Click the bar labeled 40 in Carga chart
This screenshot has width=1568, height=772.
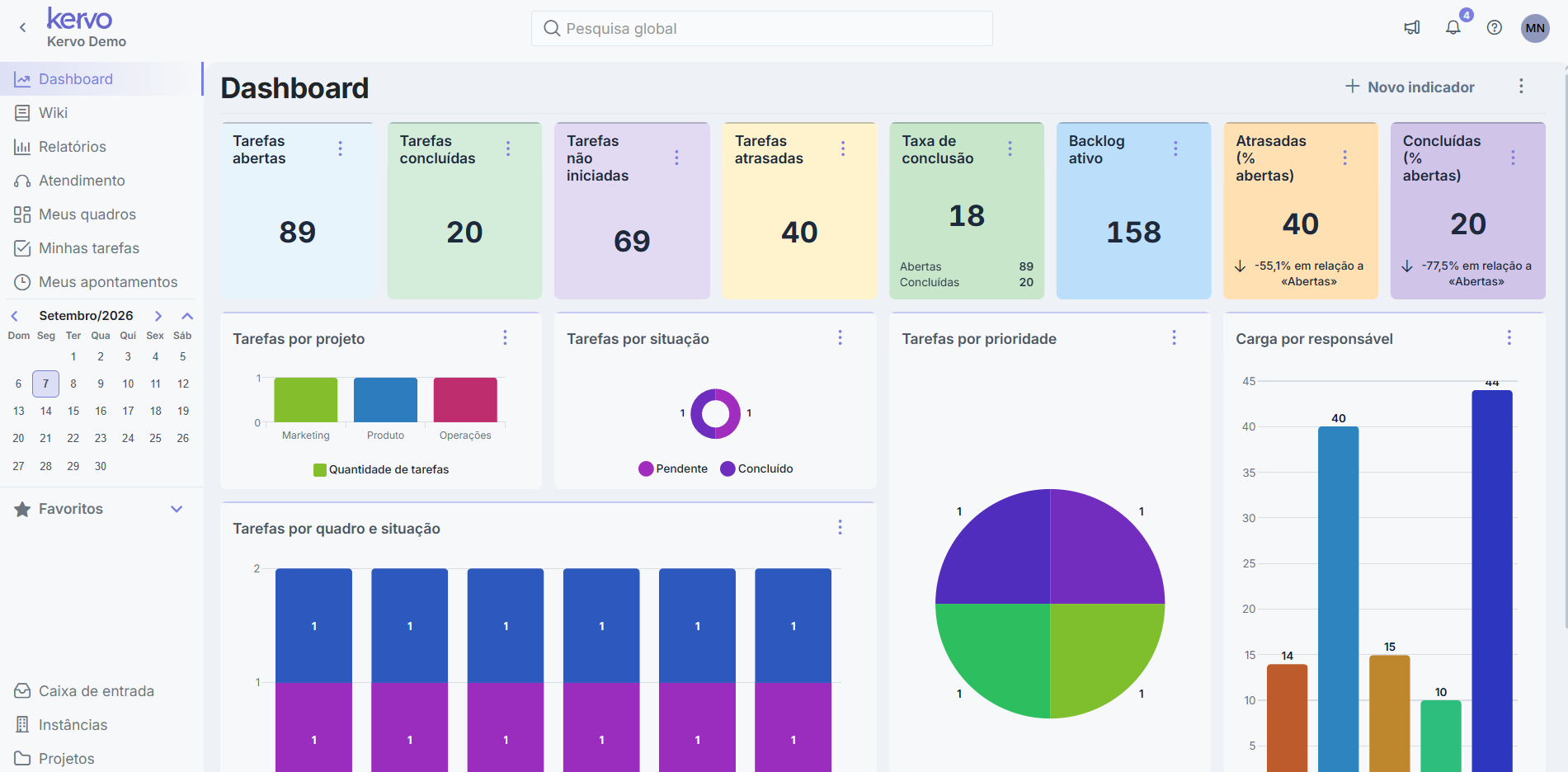coord(1338,599)
